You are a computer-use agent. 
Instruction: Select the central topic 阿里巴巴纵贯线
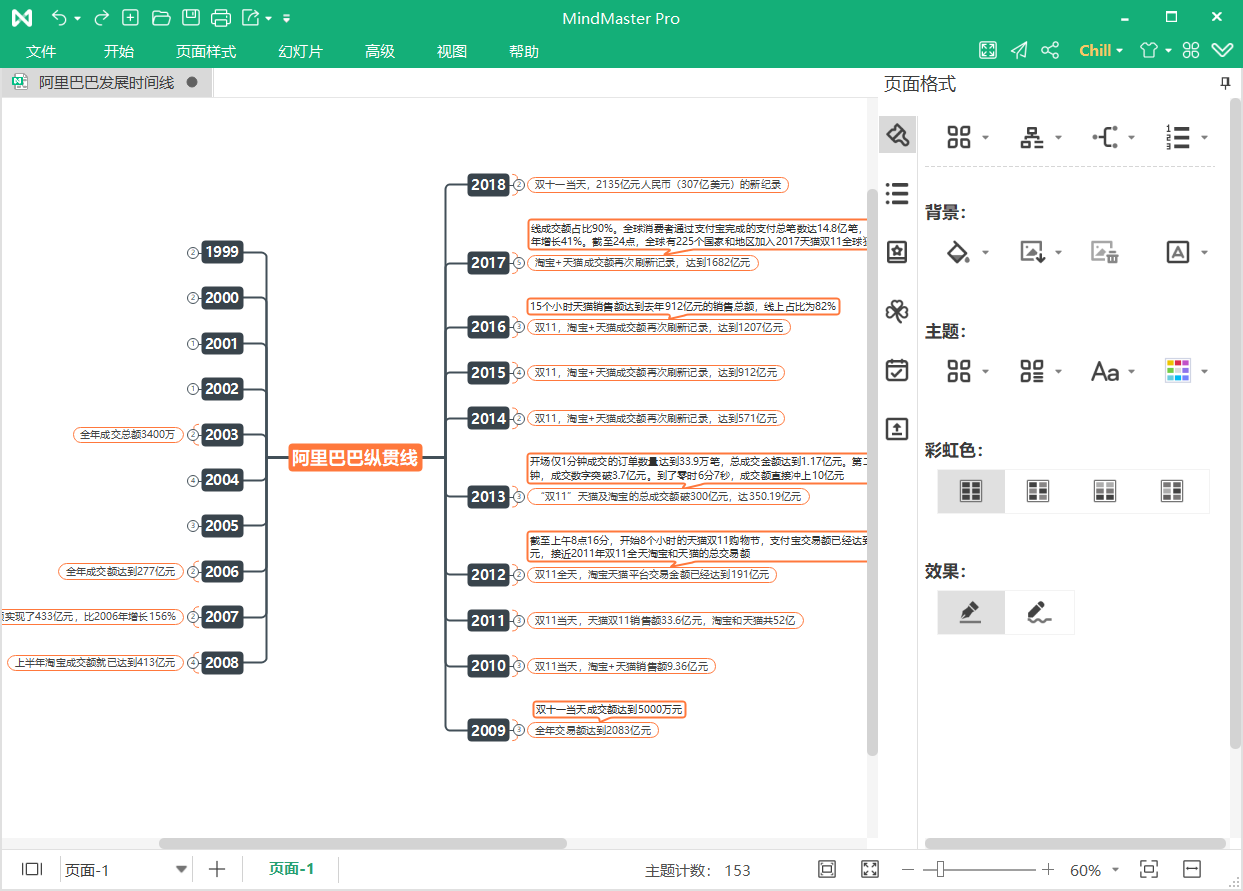[x=355, y=458]
